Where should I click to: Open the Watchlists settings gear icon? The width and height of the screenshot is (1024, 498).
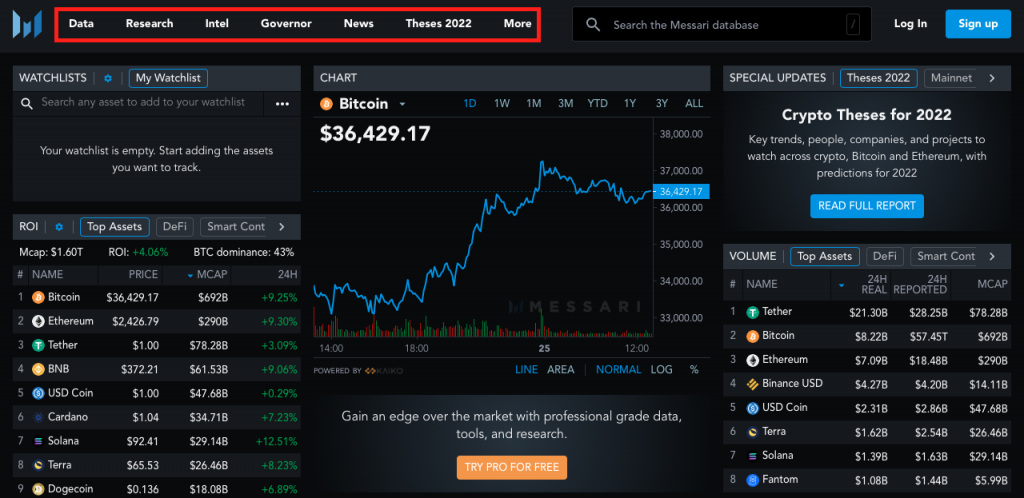tap(108, 78)
